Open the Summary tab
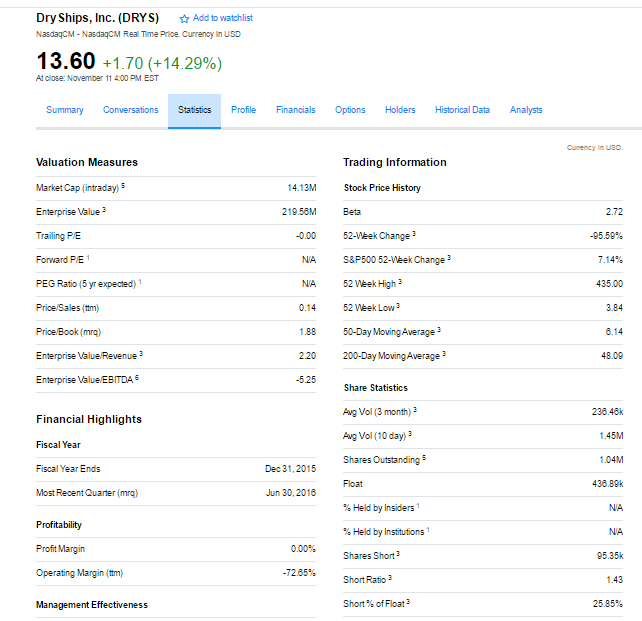The width and height of the screenshot is (642, 621). point(65,110)
